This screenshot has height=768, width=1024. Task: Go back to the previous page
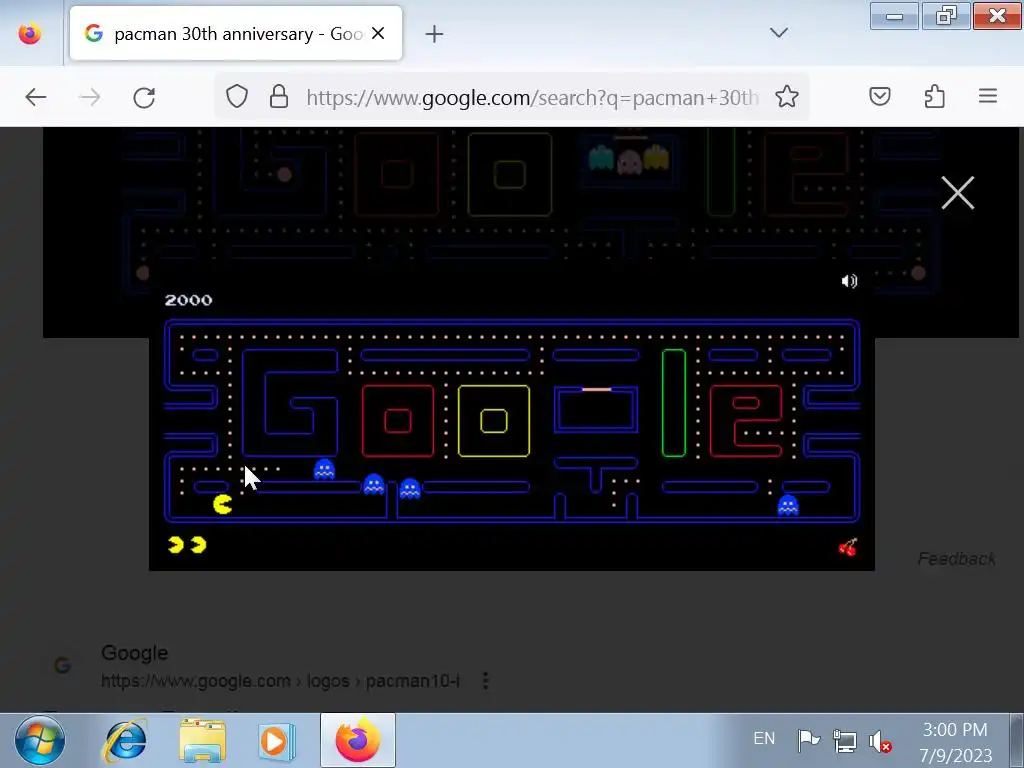[36, 98]
